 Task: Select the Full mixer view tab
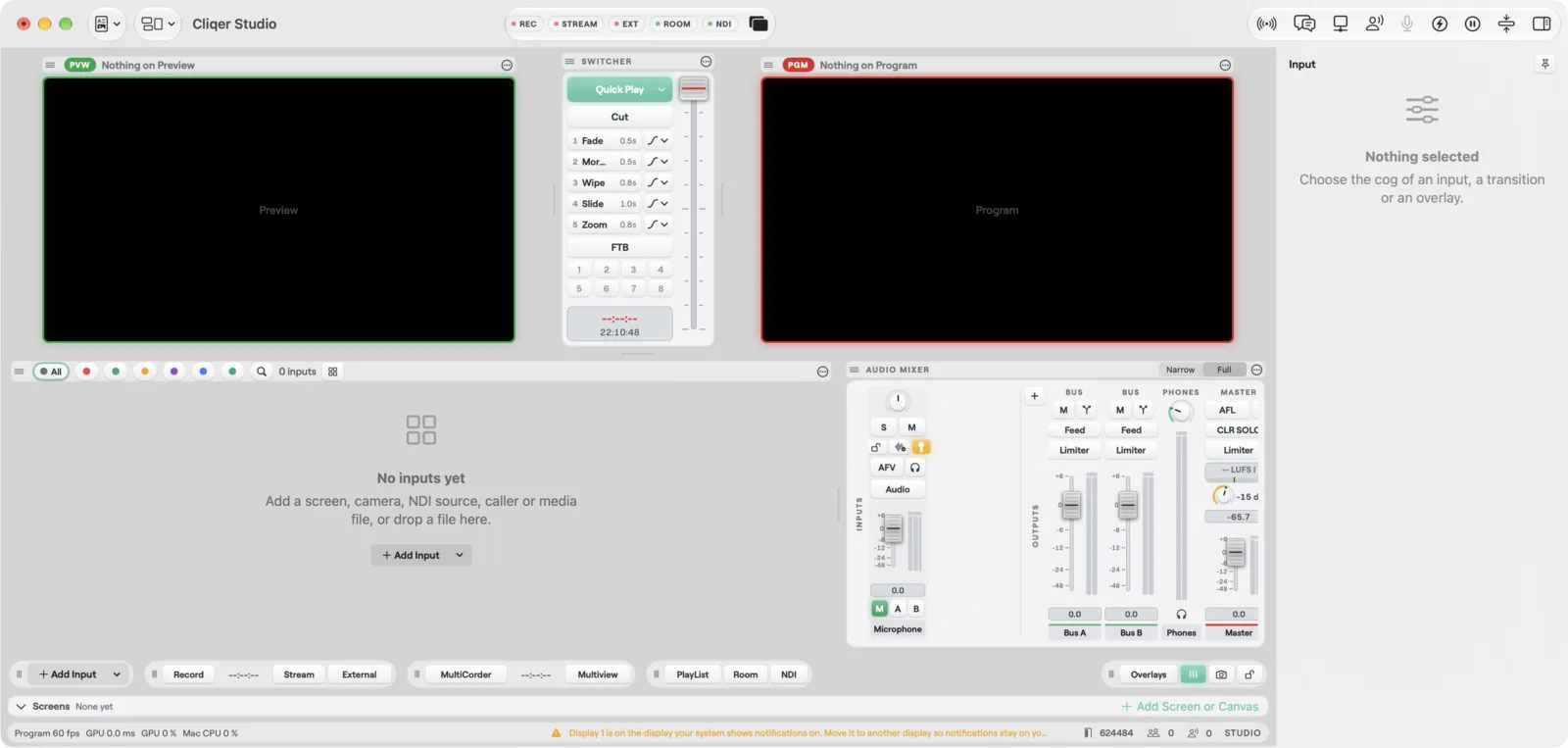pyautogui.click(x=1224, y=370)
